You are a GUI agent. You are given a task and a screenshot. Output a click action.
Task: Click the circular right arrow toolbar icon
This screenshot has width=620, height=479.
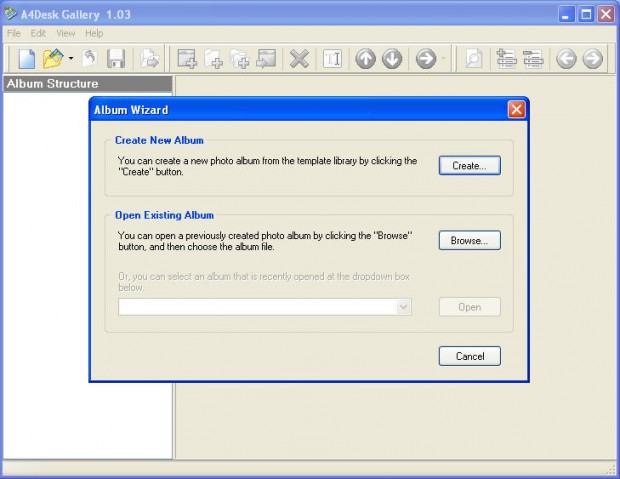(426, 59)
